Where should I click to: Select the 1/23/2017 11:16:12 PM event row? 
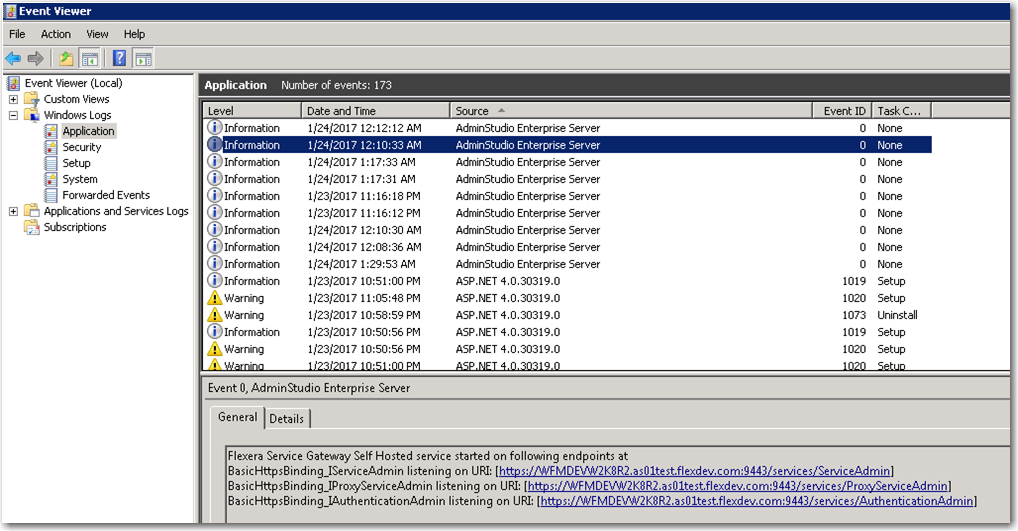coord(568,213)
